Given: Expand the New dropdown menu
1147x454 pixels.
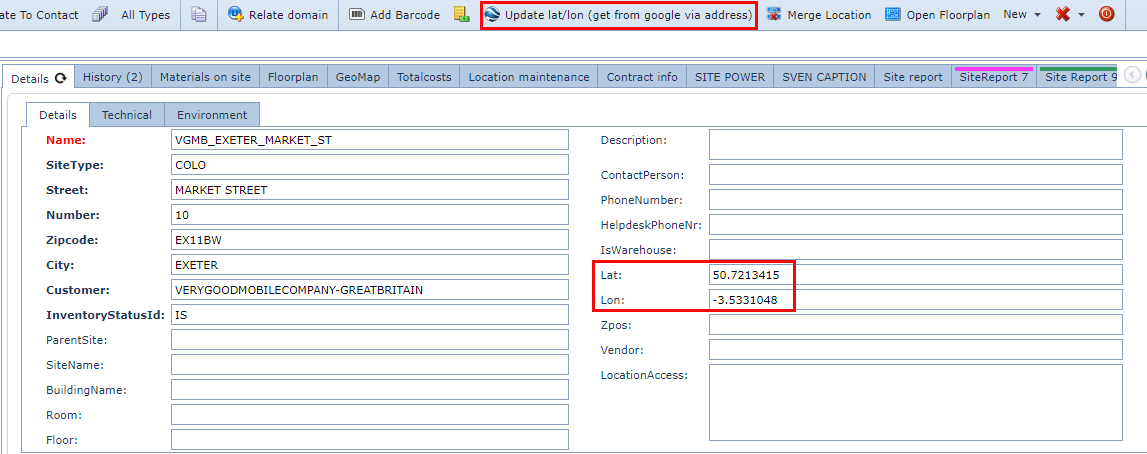Looking at the screenshot, I should (x=1022, y=15).
